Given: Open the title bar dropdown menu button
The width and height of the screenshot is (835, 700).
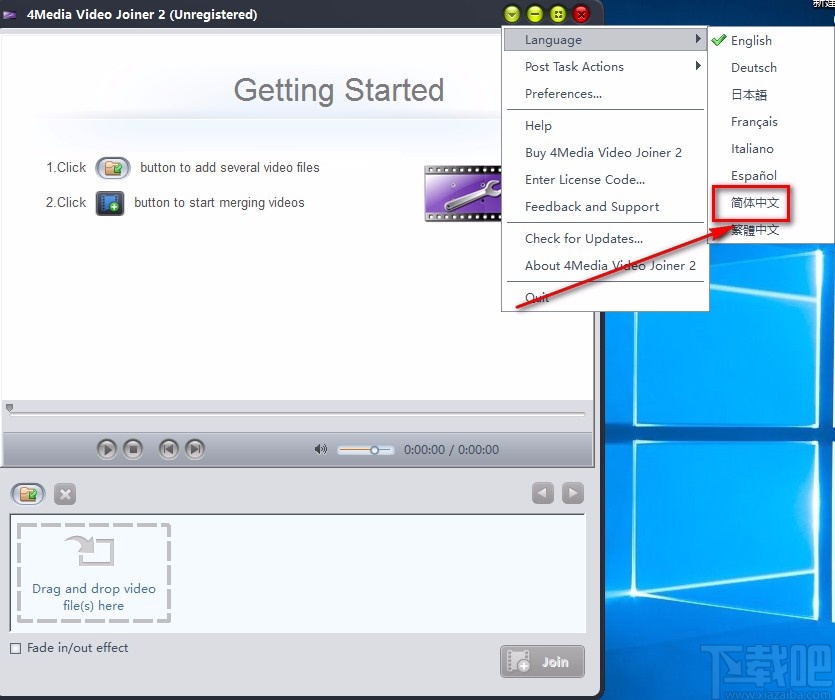Looking at the screenshot, I should tap(512, 14).
